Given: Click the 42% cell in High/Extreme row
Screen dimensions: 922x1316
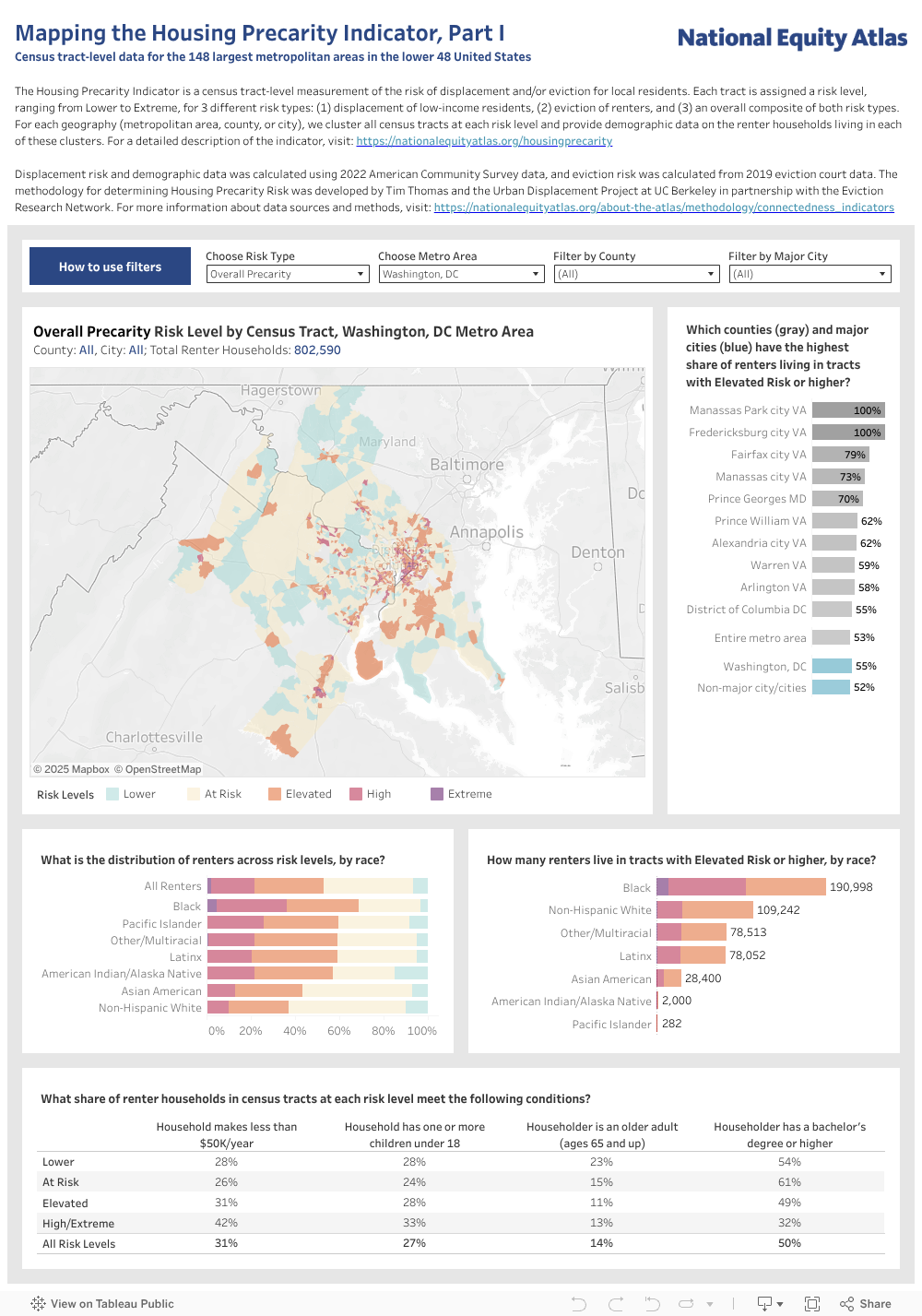Looking at the screenshot, I should (227, 1223).
